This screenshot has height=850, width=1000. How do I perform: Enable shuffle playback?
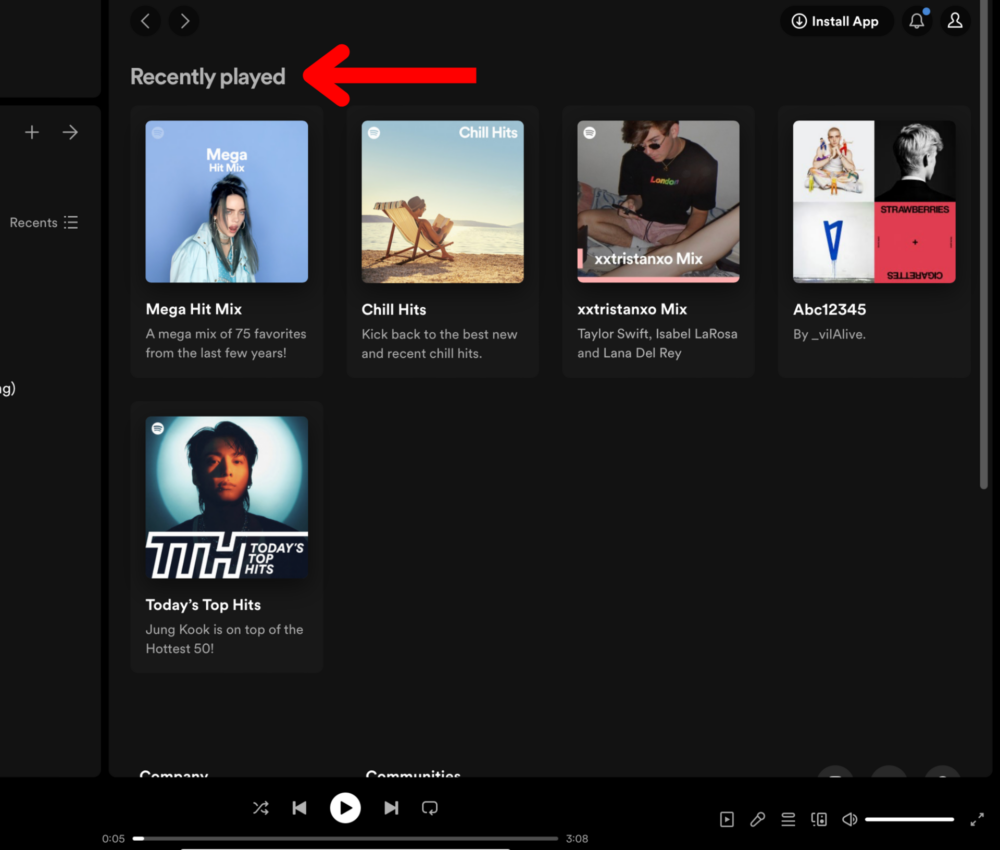pos(260,808)
